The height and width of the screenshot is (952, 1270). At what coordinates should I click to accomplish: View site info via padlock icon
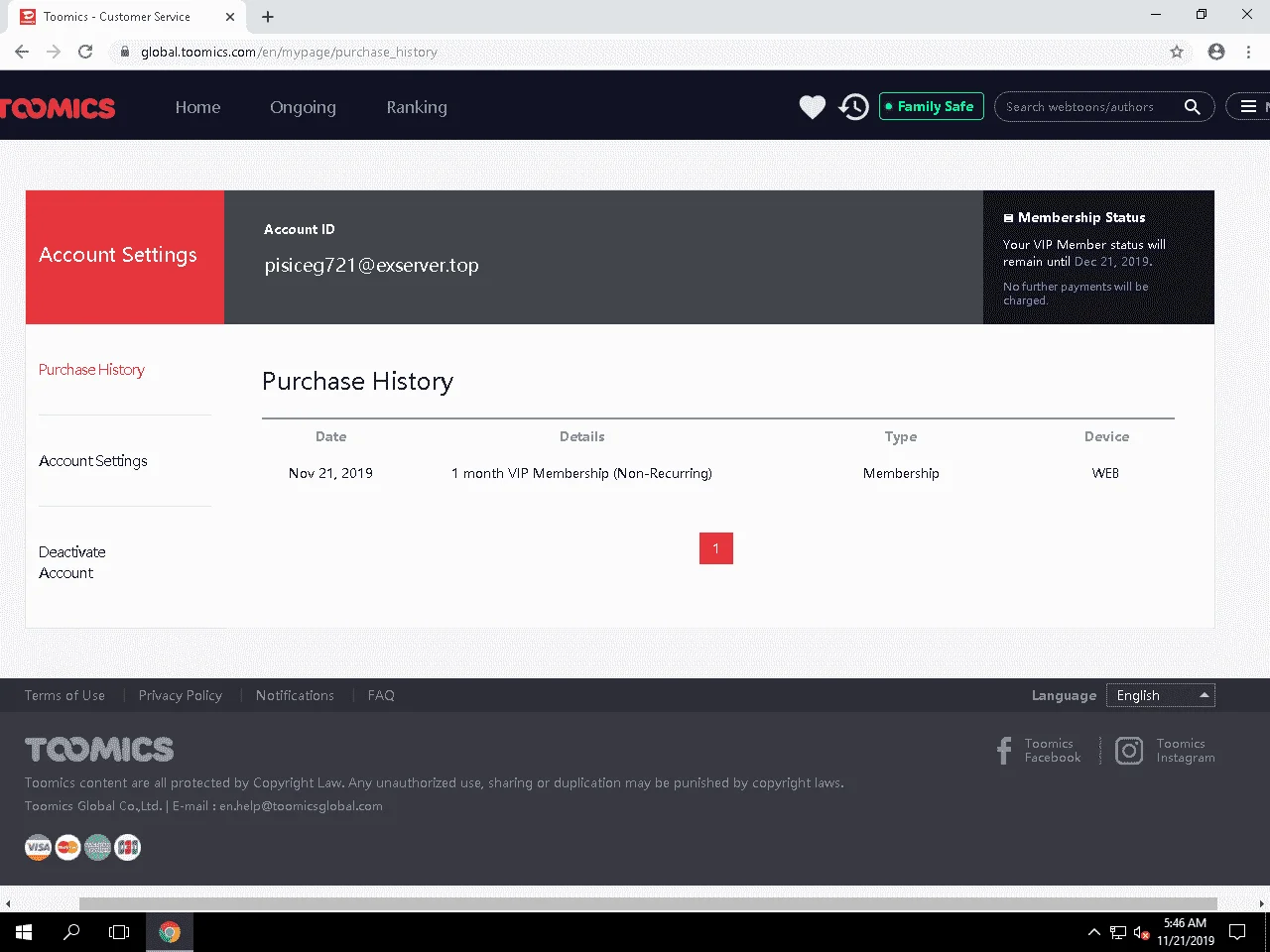pyautogui.click(x=124, y=52)
